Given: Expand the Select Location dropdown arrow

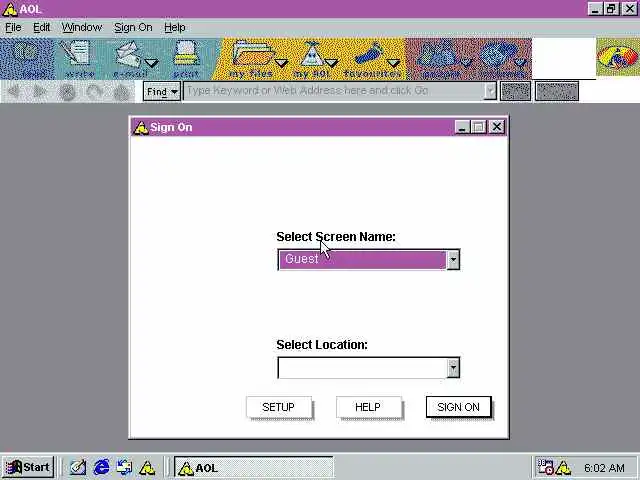Looking at the screenshot, I should coord(453,368).
